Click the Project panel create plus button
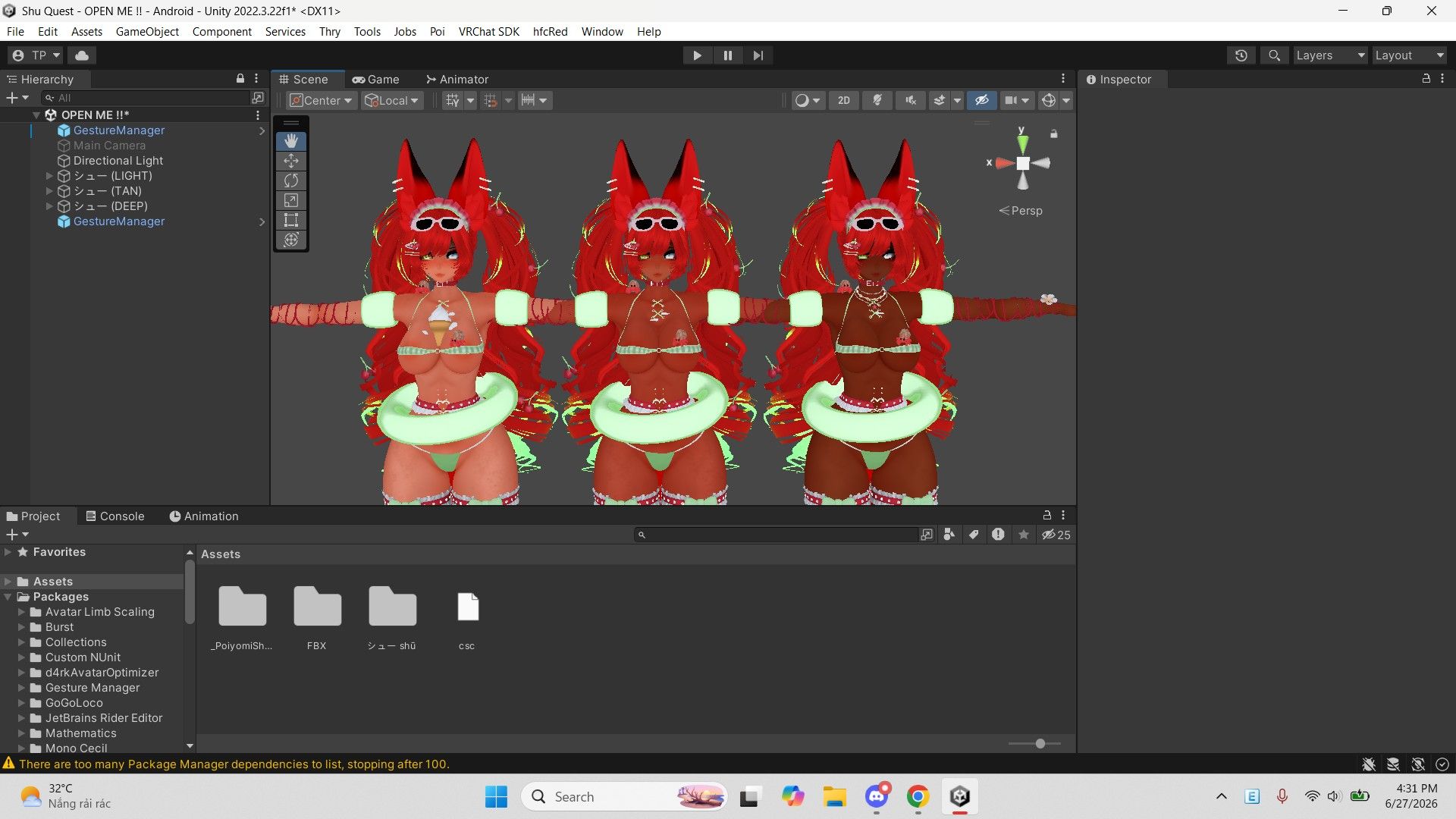1456x819 pixels. (x=17, y=535)
